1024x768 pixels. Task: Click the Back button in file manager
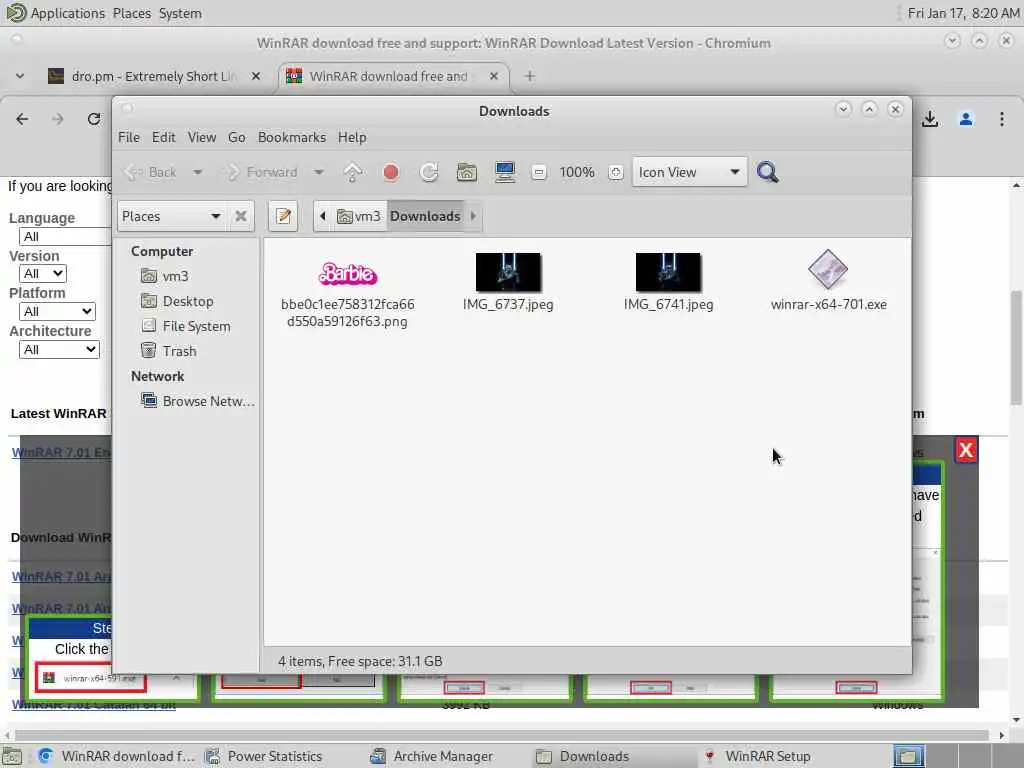coord(151,172)
